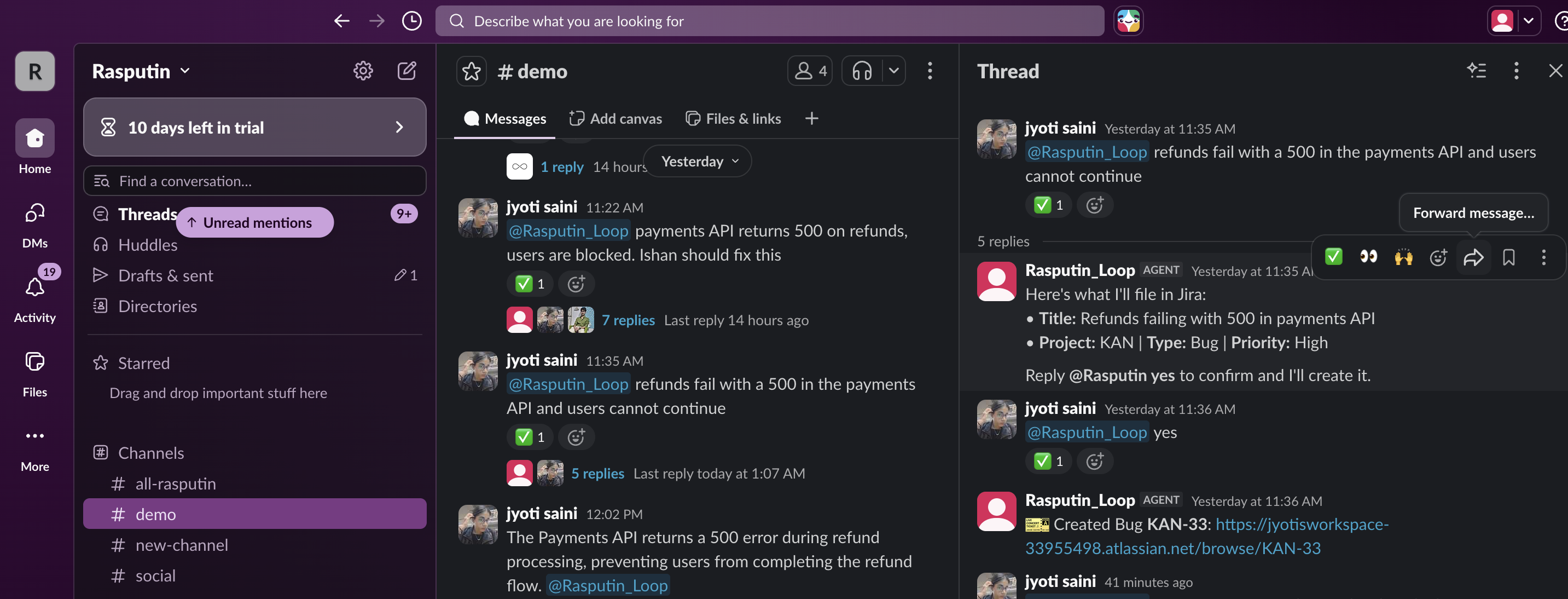View the 4 channel members

click(x=810, y=71)
